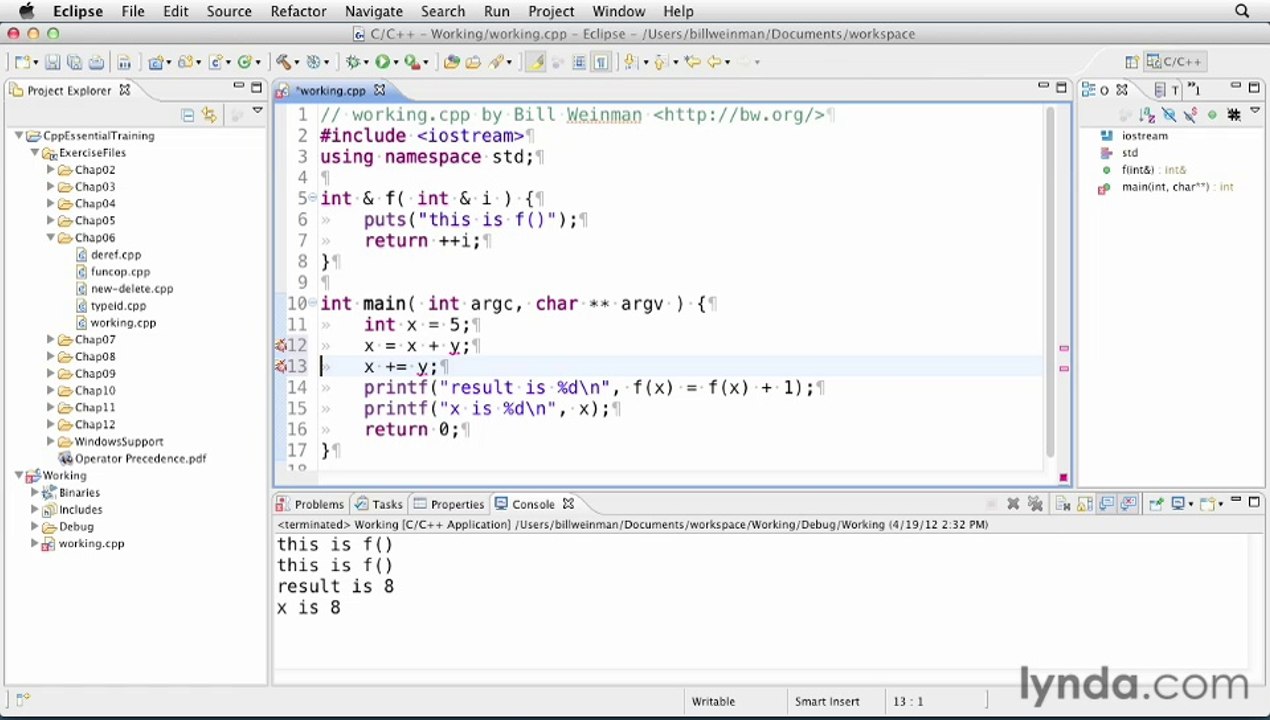Open the Refactor menu
This screenshot has height=720, width=1270.
298,11
